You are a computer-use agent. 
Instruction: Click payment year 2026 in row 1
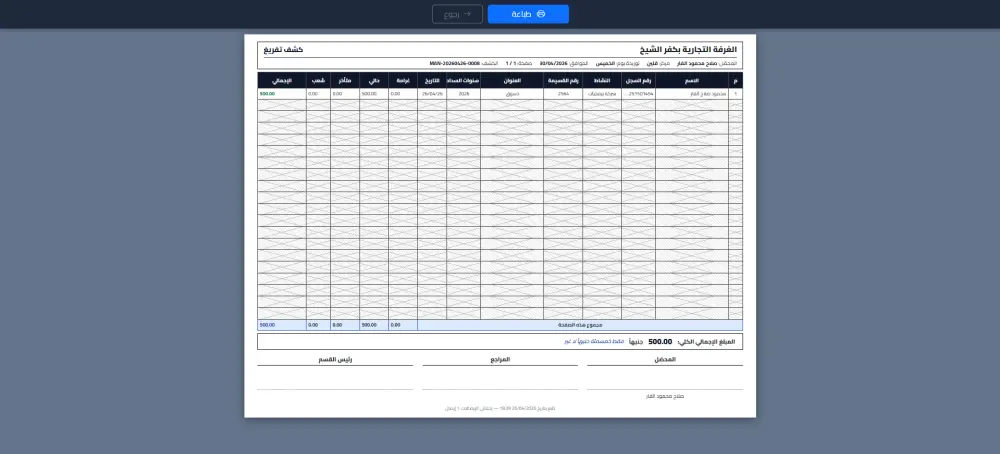[x=464, y=94]
